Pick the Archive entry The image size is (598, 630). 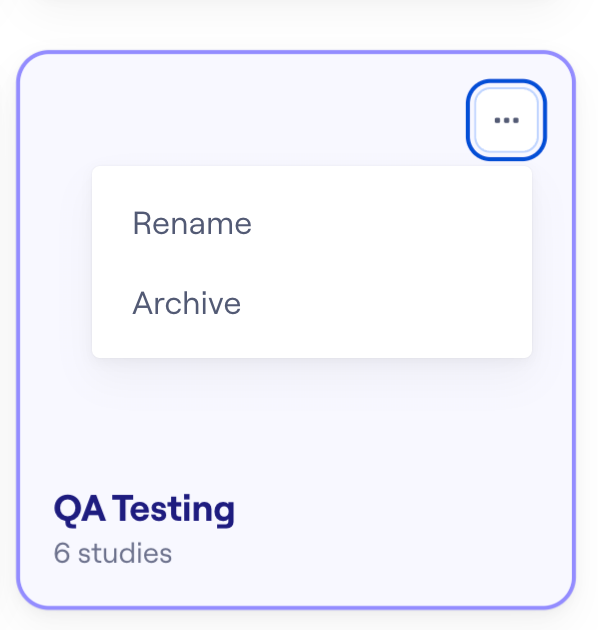[312, 303]
